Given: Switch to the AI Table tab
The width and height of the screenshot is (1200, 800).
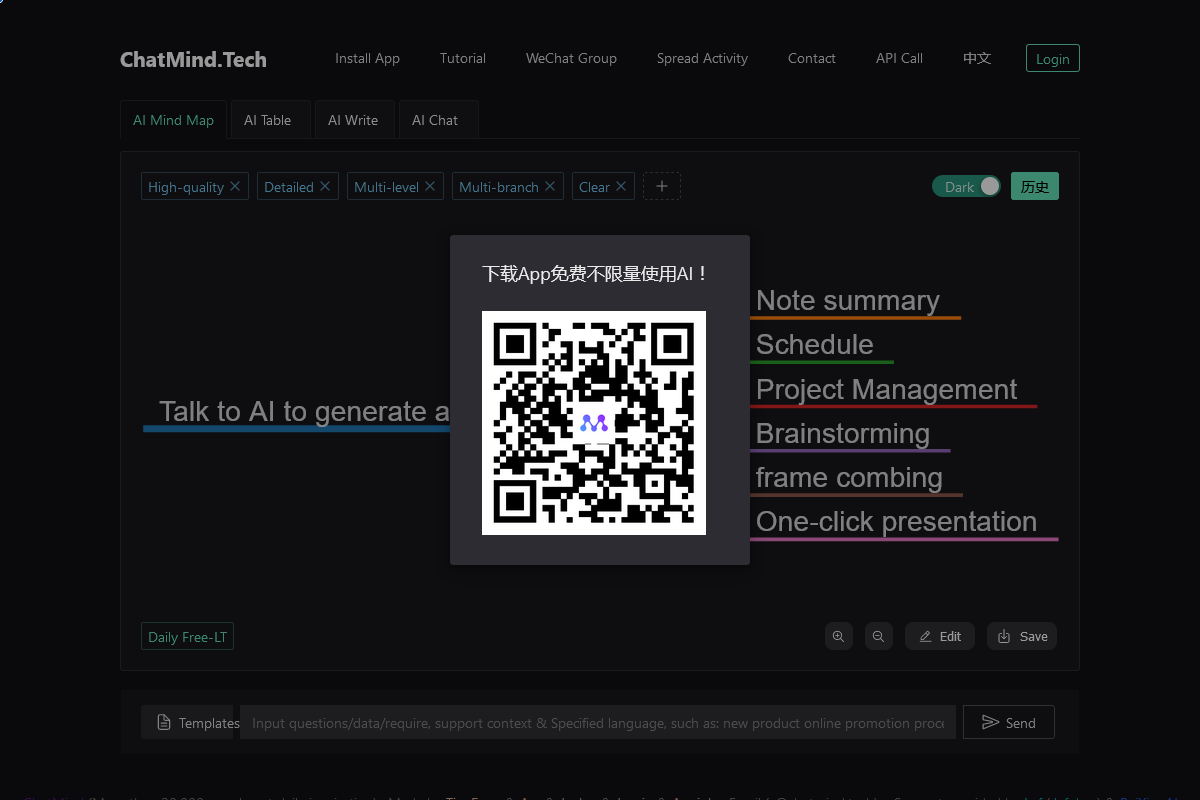Looking at the screenshot, I should pyautogui.click(x=269, y=119).
